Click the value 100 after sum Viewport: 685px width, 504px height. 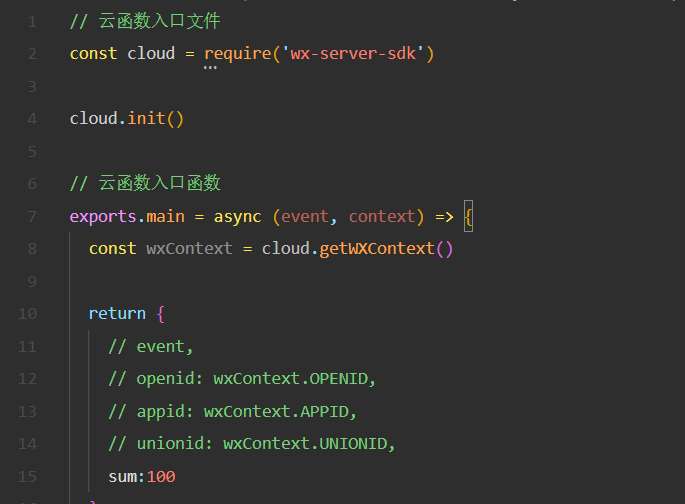pyautogui.click(x=161, y=476)
